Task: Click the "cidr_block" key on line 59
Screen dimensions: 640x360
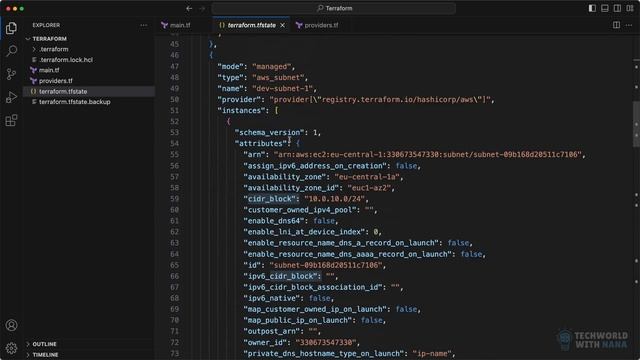Action: 271,199
